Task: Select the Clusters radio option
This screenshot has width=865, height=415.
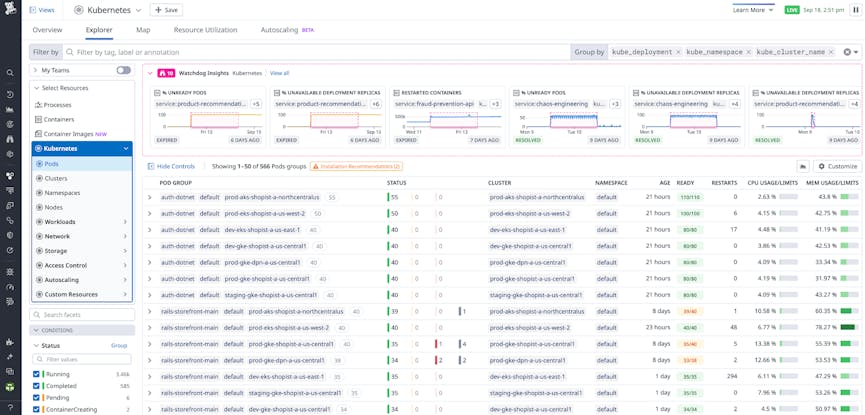Action: [x=39, y=178]
